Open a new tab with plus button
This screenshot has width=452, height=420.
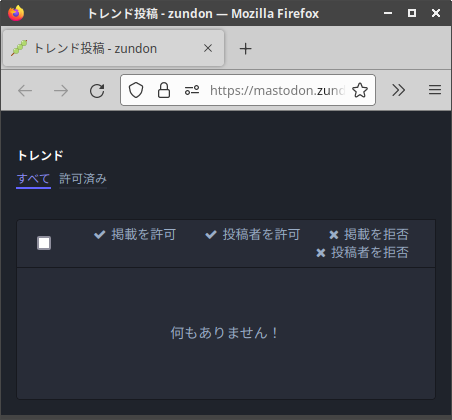pyautogui.click(x=245, y=49)
